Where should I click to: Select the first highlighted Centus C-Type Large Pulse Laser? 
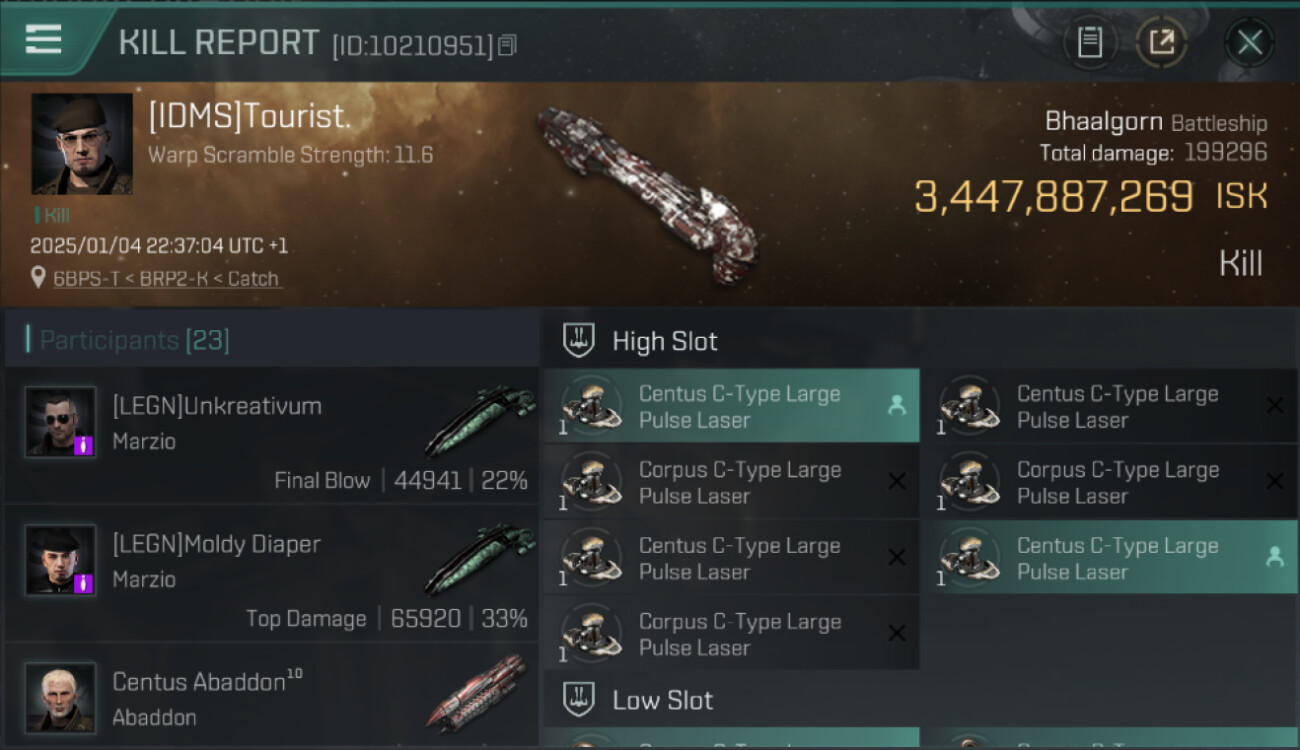click(730, 406)
